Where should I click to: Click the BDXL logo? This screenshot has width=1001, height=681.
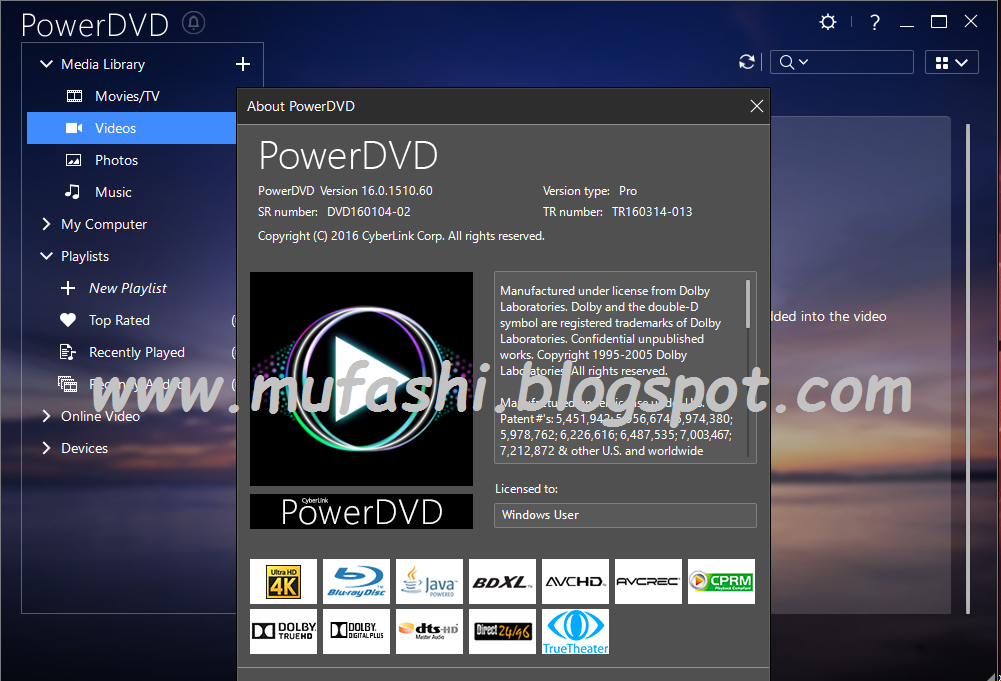(502, 581)
